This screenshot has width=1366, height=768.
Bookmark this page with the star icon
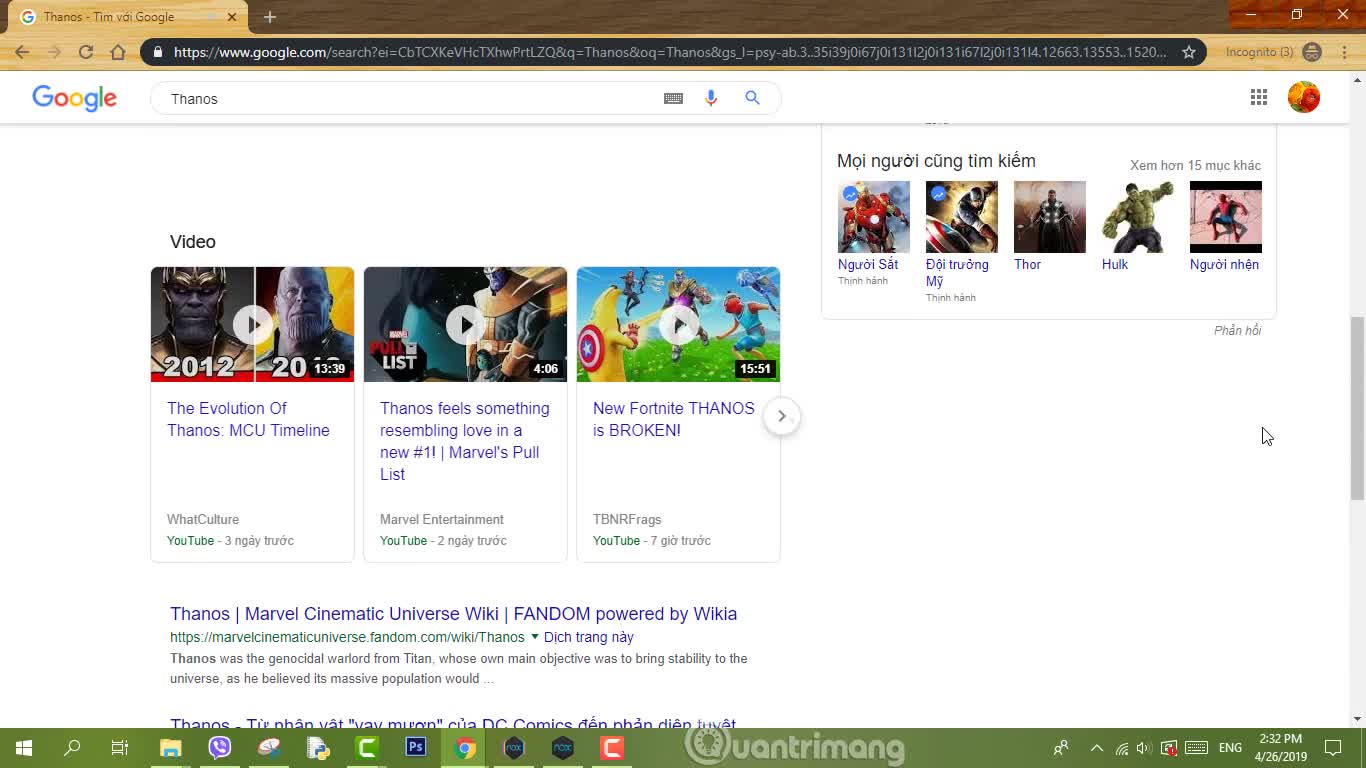tap(1189, 52)
